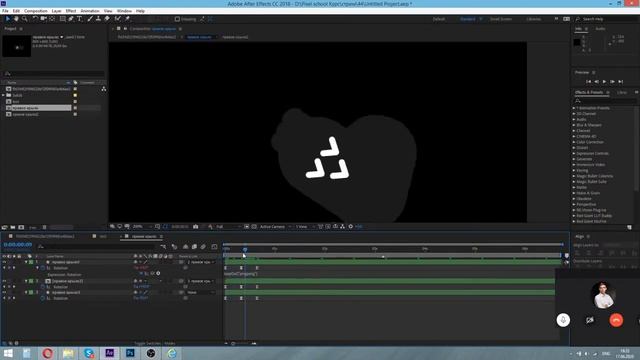Viewport: 640px width, 360px height.
Task: Toggle Rotation stopwatch of layer 2
Action: pyautogui.click(x=43, y=287)
